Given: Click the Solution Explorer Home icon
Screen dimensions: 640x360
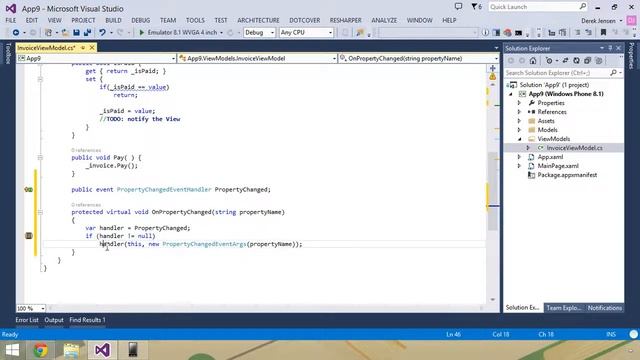Looking at the screenshot, I should [533, 61].
